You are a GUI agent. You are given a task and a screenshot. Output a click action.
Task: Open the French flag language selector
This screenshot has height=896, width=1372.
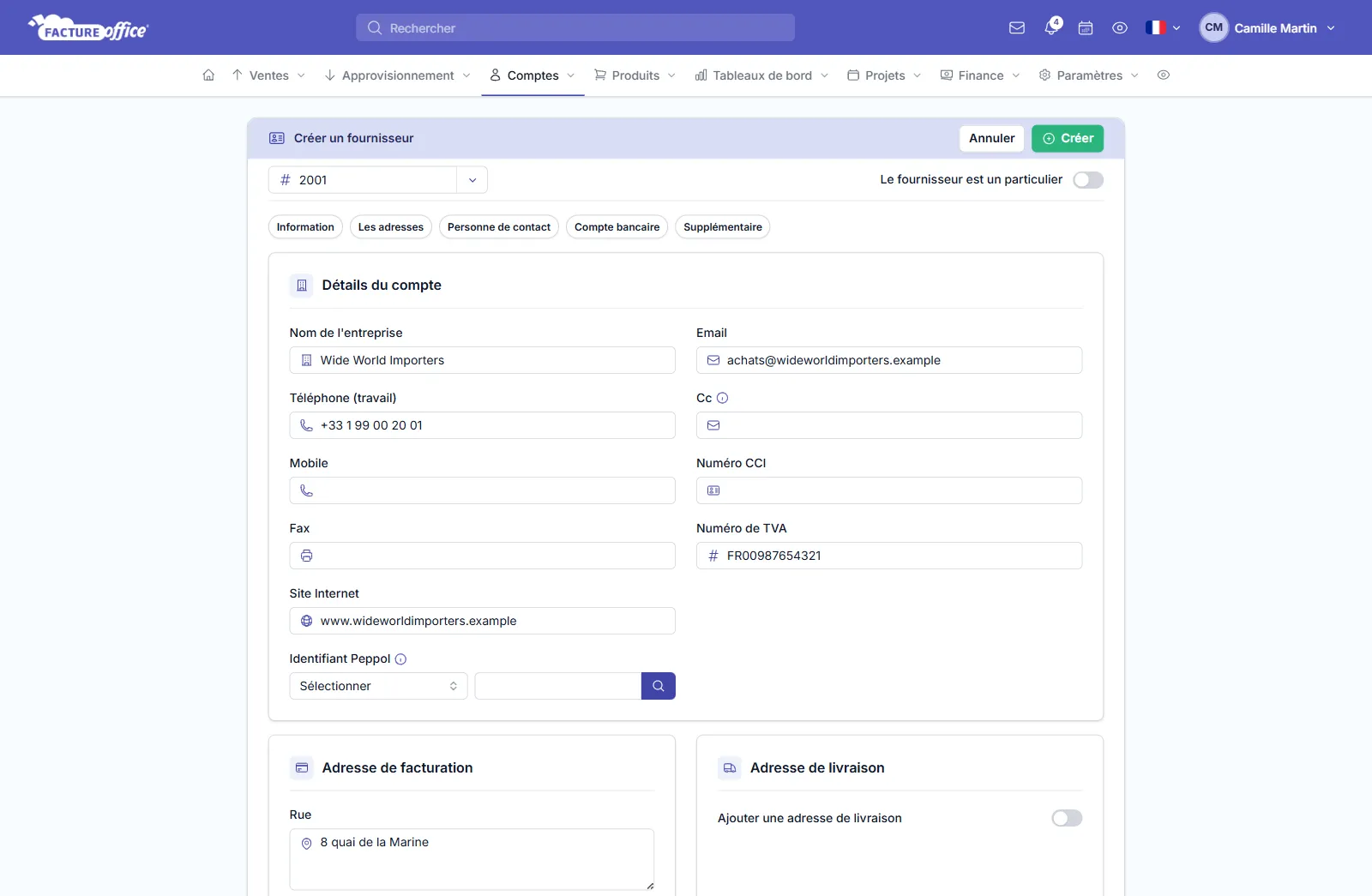(x=1163, y=28)
